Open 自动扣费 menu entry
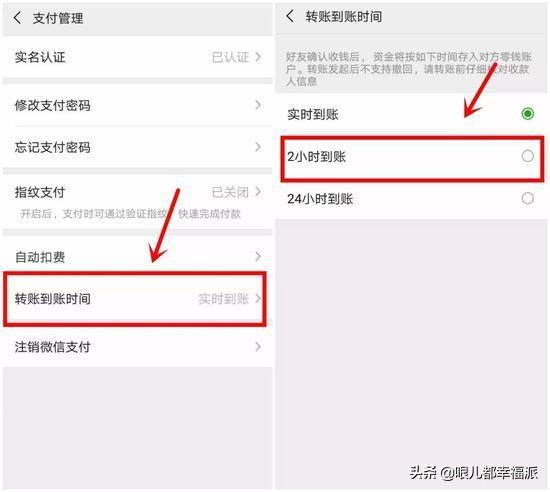Image resolution: width=550 pixels, height=492 pixels. pyautogui.click(x=137, y=256)
